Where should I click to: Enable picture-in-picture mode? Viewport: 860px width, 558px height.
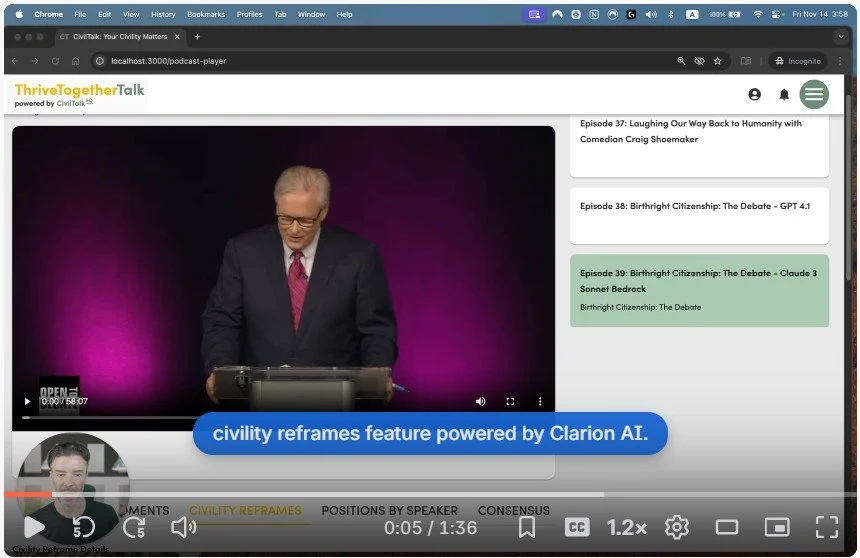[x=777, y=528]
